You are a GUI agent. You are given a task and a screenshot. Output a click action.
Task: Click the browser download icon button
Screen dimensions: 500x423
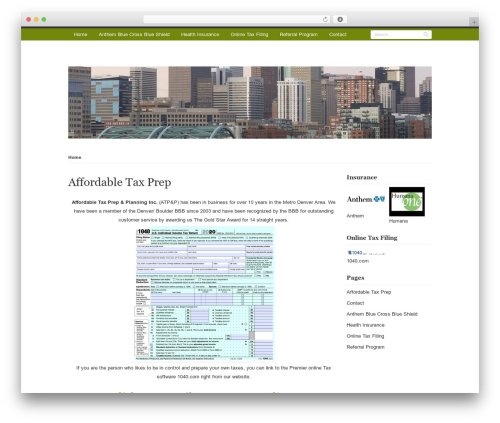pyautogui.click(x=340, y=20)
